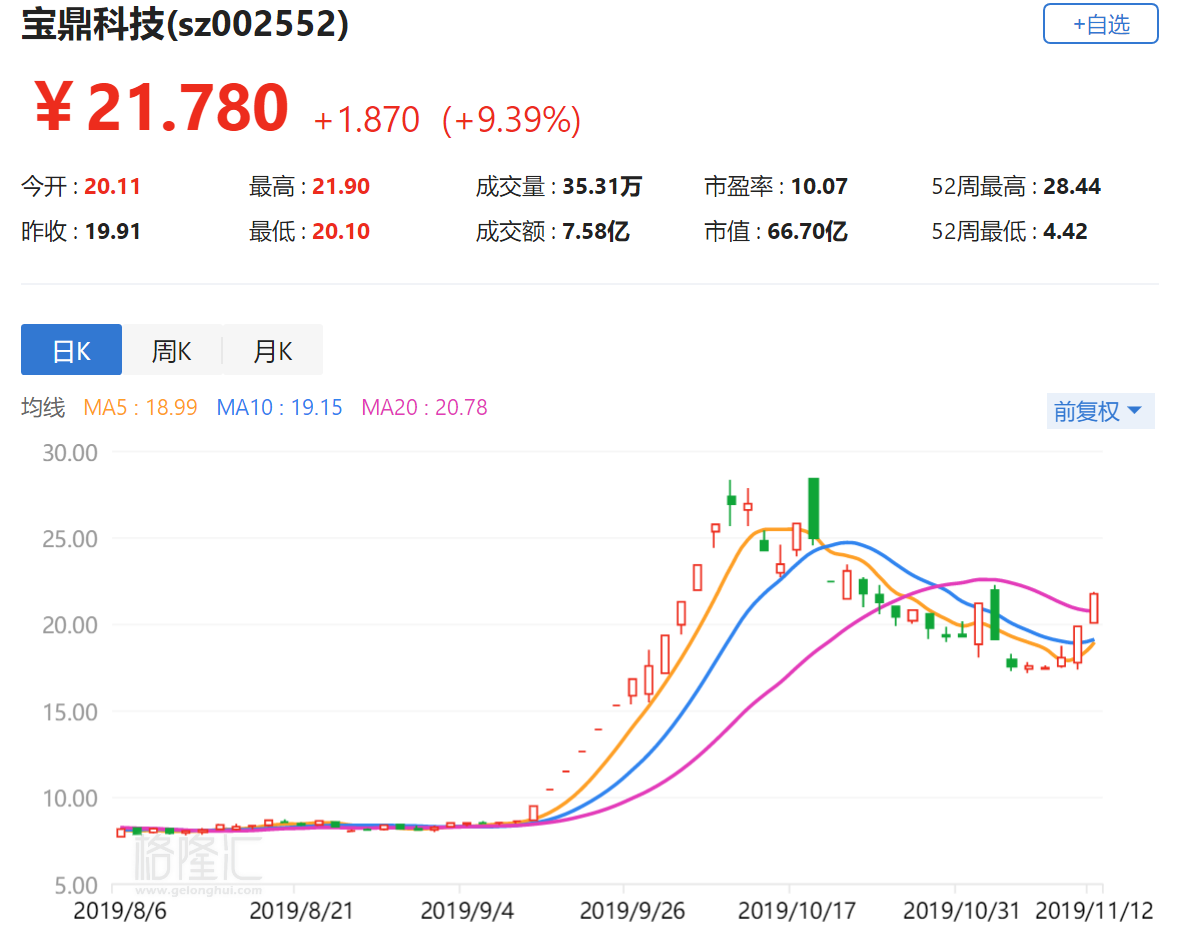Viewport: 1185px width, 930px height.
Task: Click the 5.00 y-axis label
Action: [x=76, y=885]
